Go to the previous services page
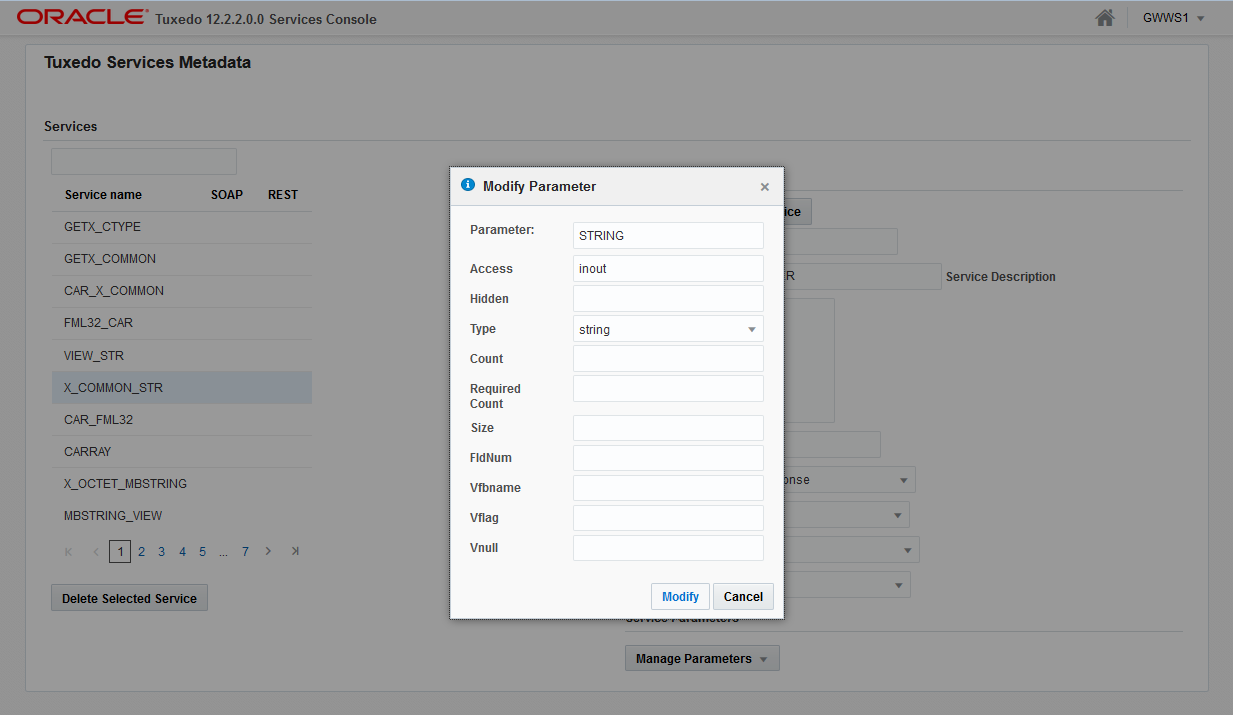This screenshot has height=715, width=1233. [x=96, y=551]
